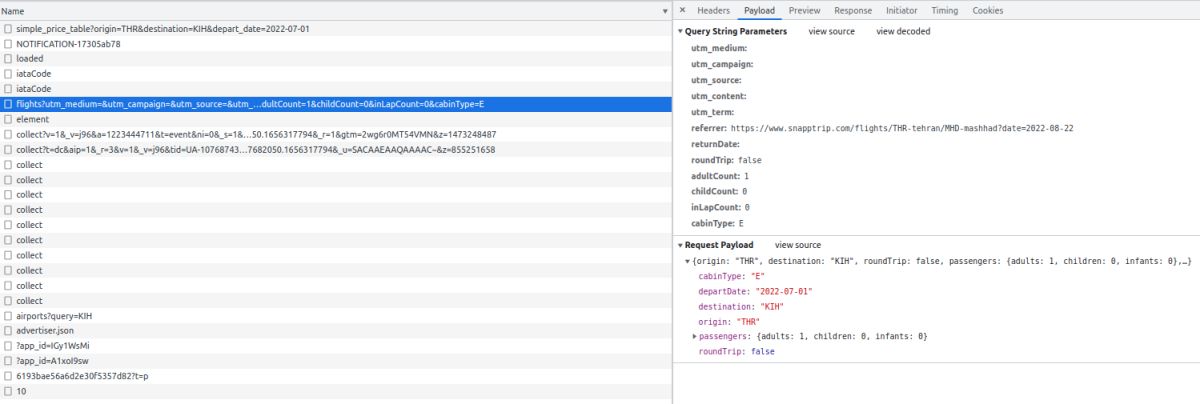Click the inLapCount parameter row
The height and width of the screenshot is (404, 1200).
point(720,208)
